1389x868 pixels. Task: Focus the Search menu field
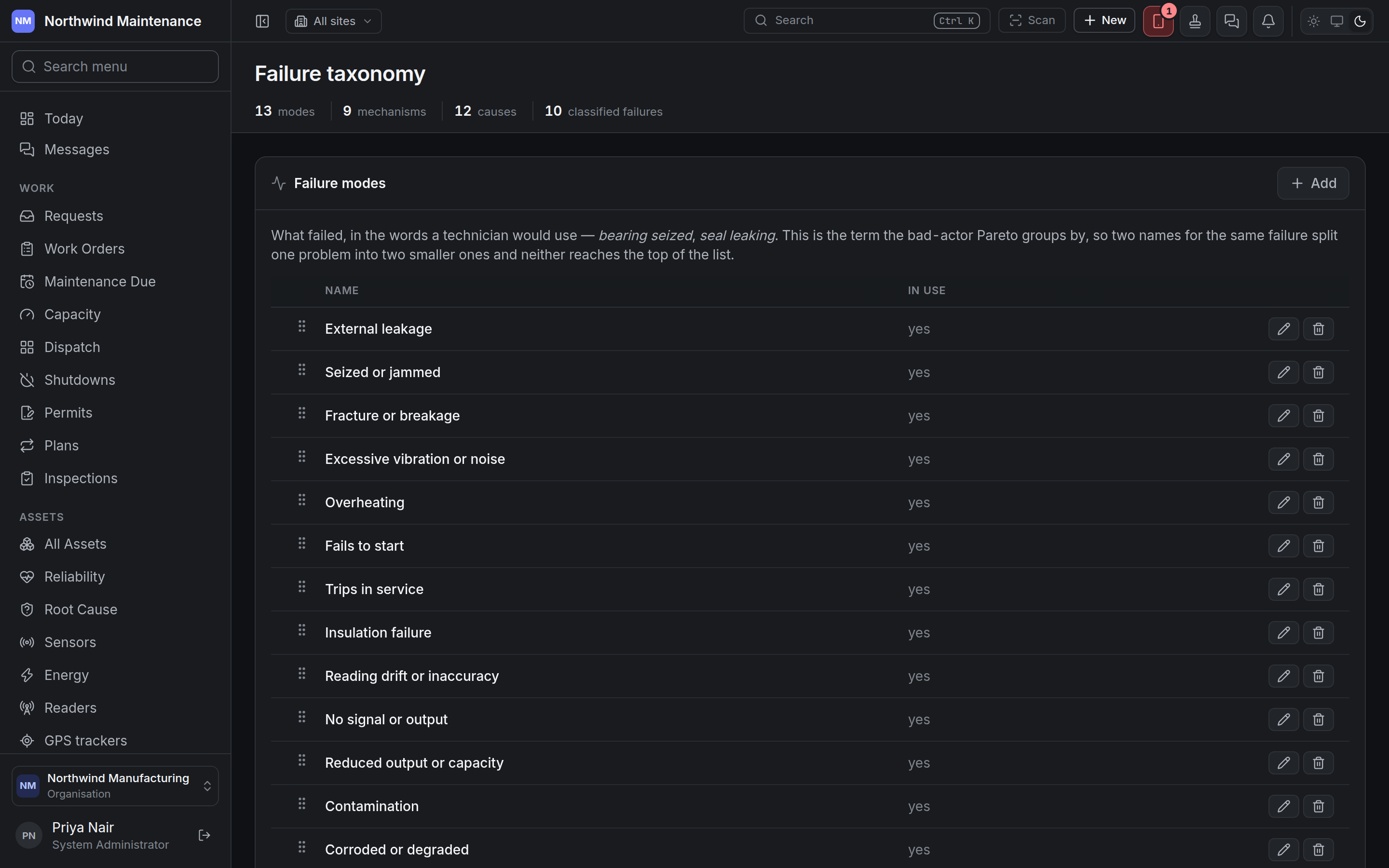[x=115, y=67]
